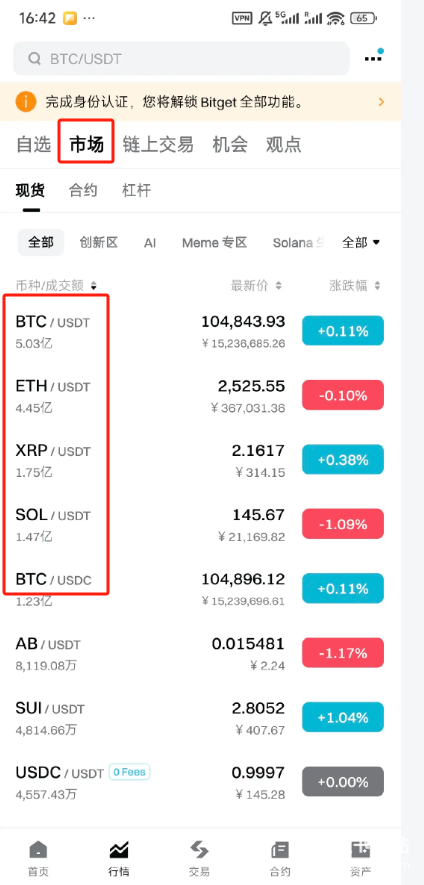Image resolution: width=424 pixels, height=885 pixels.
Task: Filter by Meme 专区 category
Action: pyautogui.click(x=215, y=243)
